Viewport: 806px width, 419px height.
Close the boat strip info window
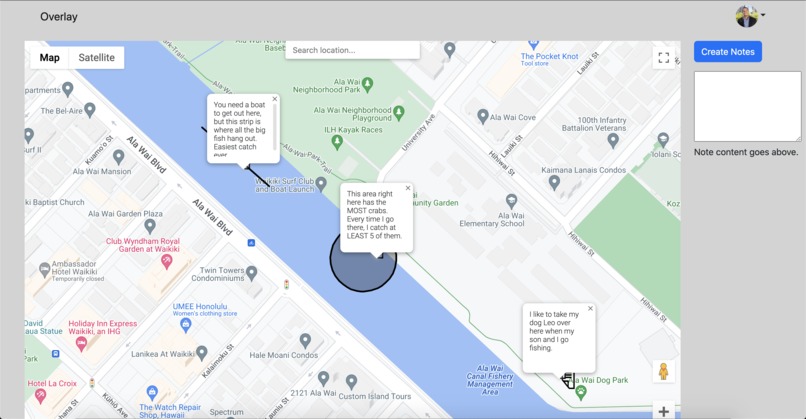click(274, 99)
